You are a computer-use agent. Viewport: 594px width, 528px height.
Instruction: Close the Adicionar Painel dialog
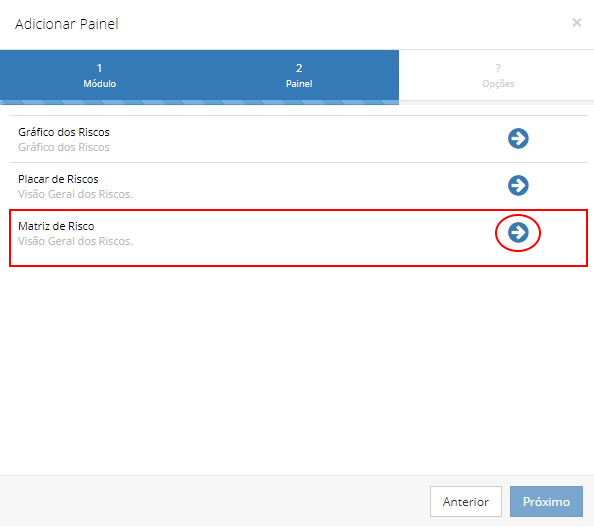(577, 23)
